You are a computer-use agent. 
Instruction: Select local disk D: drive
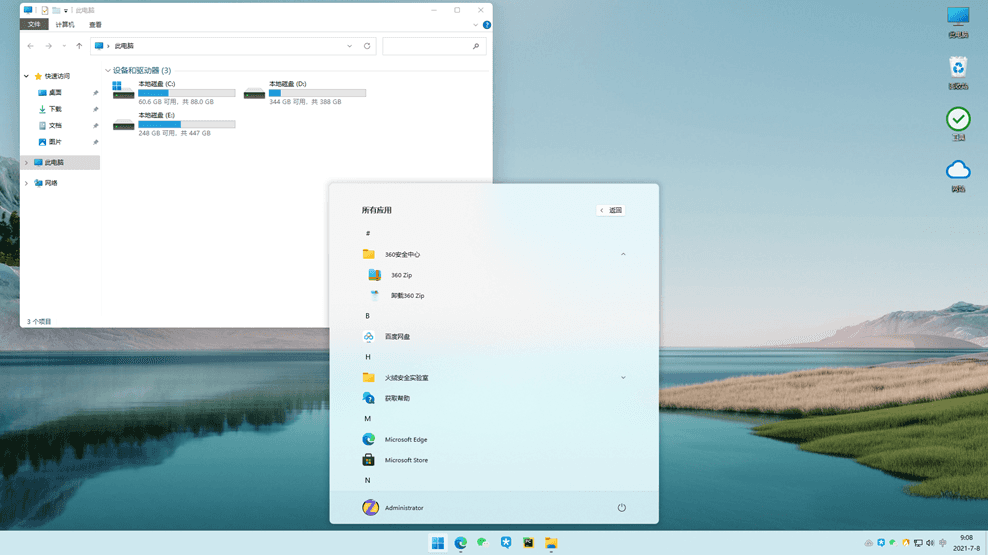(x=305, y=92)
